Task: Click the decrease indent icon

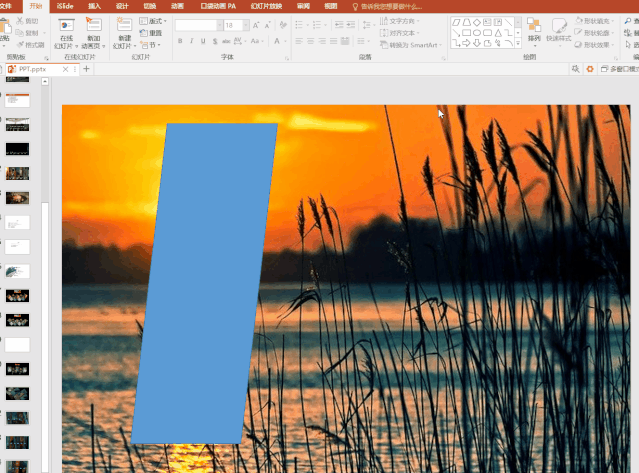Action: [x=339, y=25]
